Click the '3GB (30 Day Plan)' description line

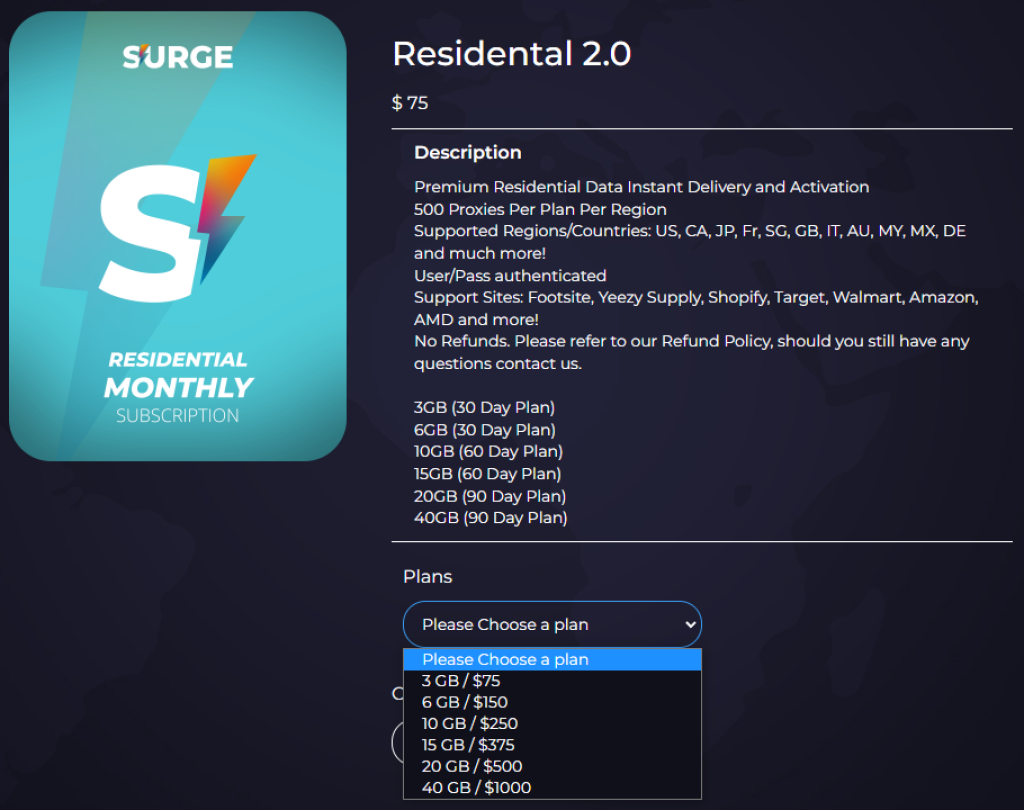coord(484,408)
